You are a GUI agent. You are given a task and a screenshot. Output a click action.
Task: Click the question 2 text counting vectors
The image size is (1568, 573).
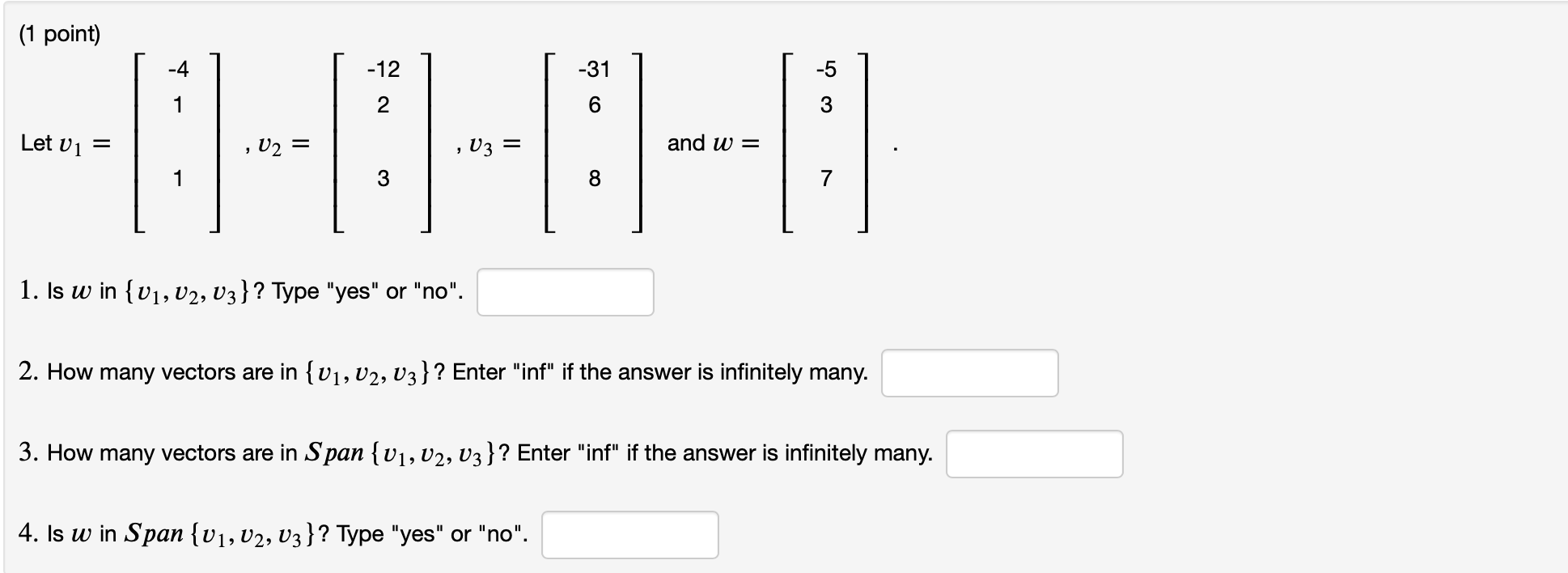coord(441,372)
